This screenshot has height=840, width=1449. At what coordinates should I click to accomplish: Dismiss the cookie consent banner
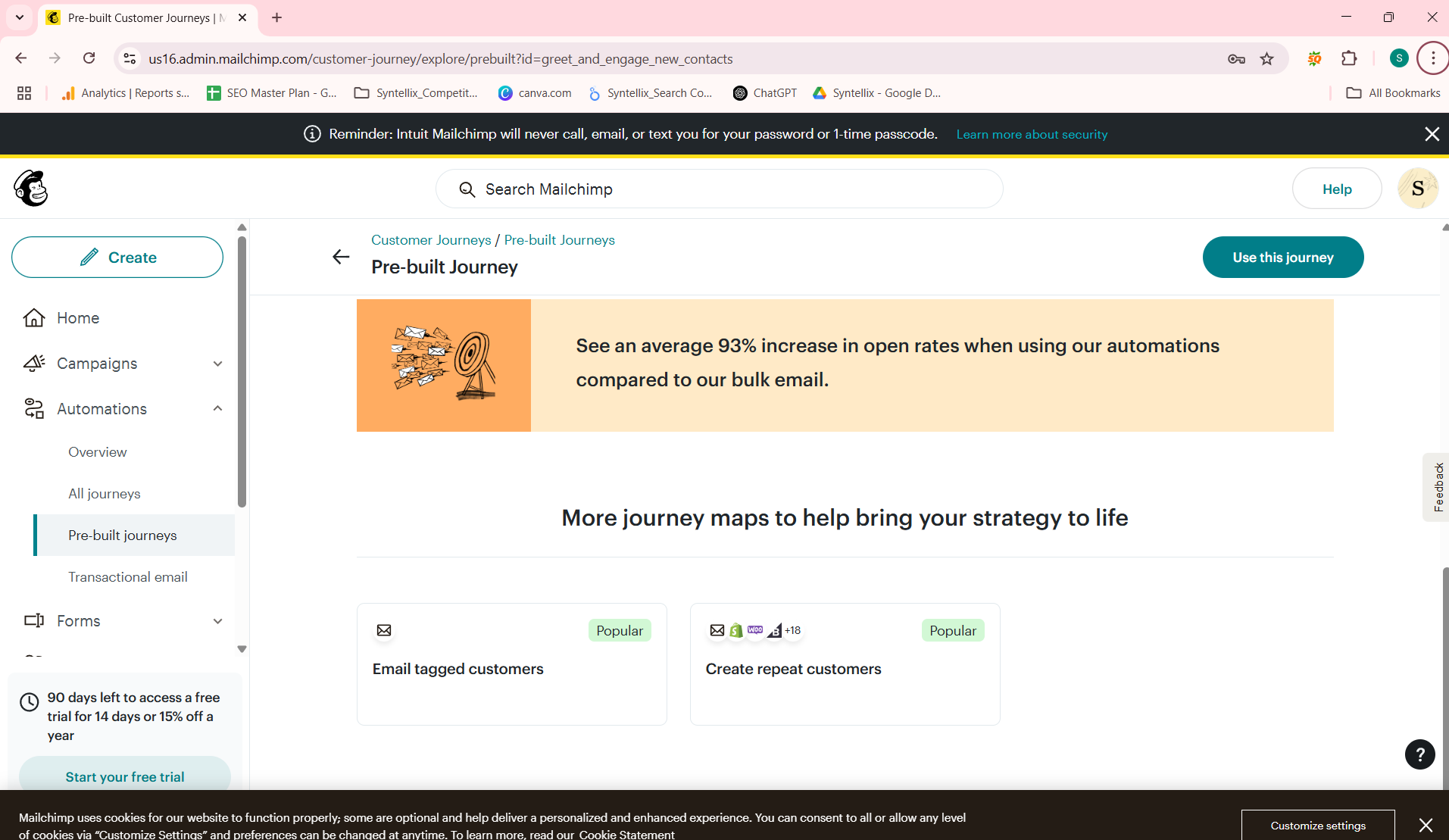(x=1426, y=825)
